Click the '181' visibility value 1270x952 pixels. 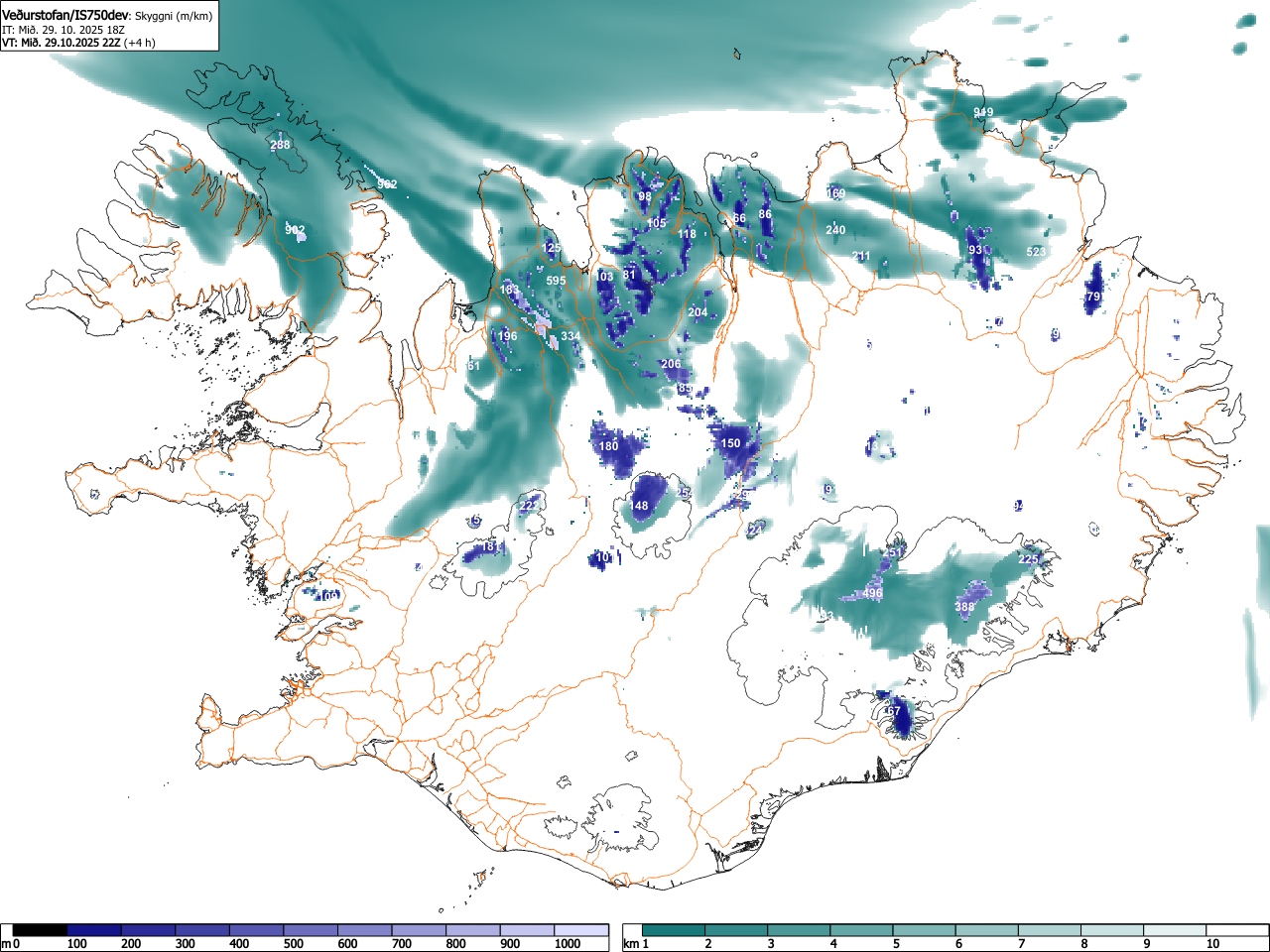pyautogui.click(x=490, y=546)
